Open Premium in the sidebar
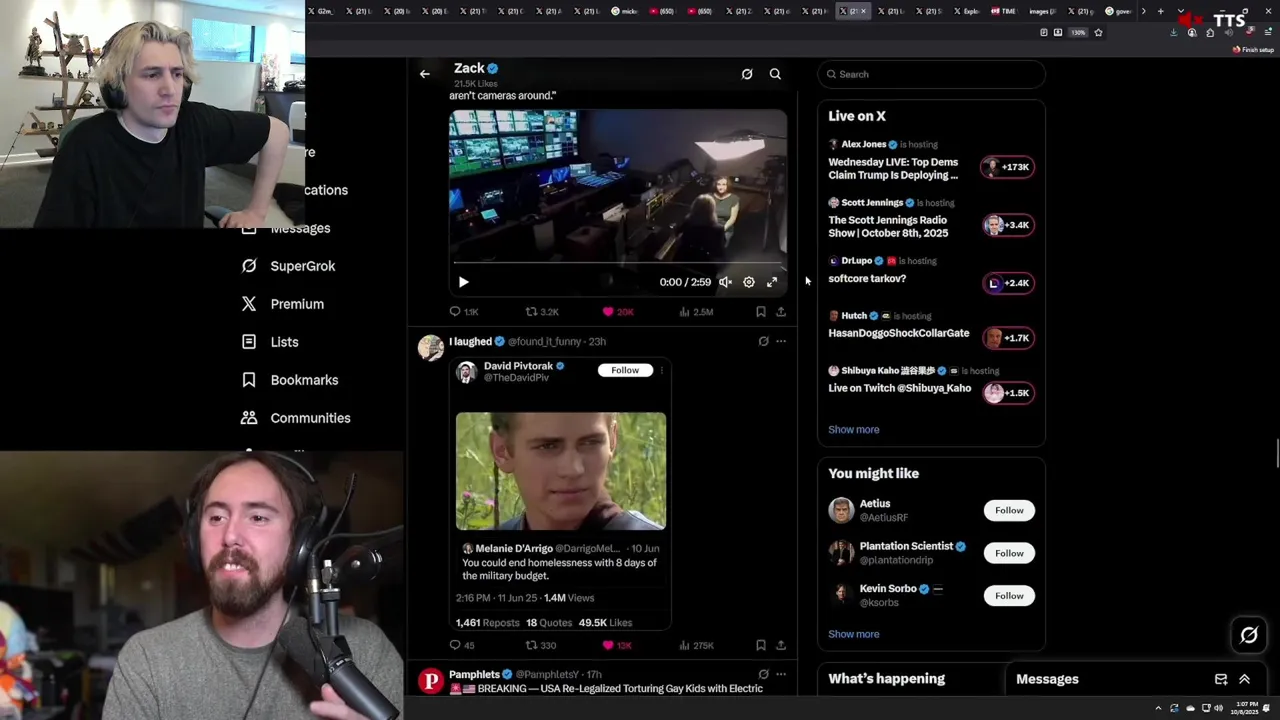Viewport: 1280px width, 720px height. point(282,304)
